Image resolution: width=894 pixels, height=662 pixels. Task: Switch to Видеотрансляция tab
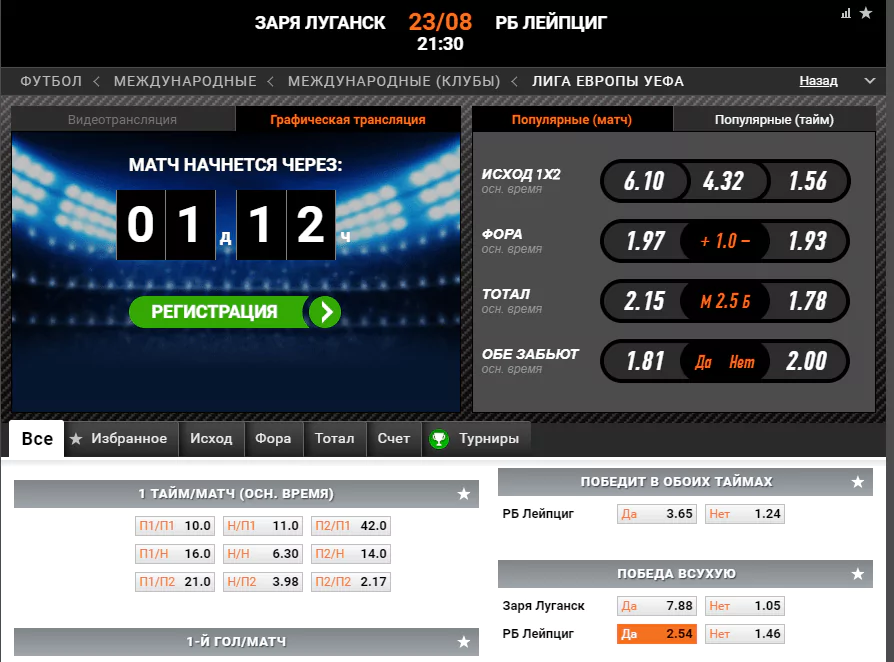(x=123, y=120)
